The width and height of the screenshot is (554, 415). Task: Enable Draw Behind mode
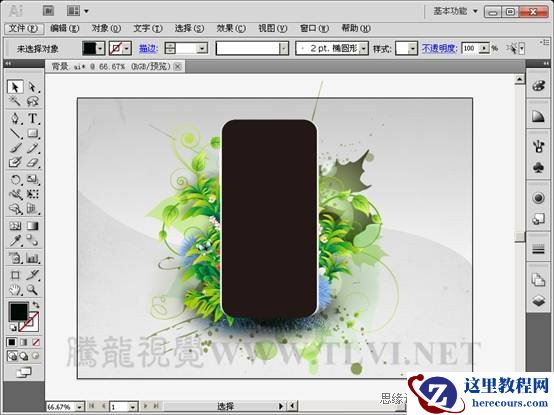(24, 356)
